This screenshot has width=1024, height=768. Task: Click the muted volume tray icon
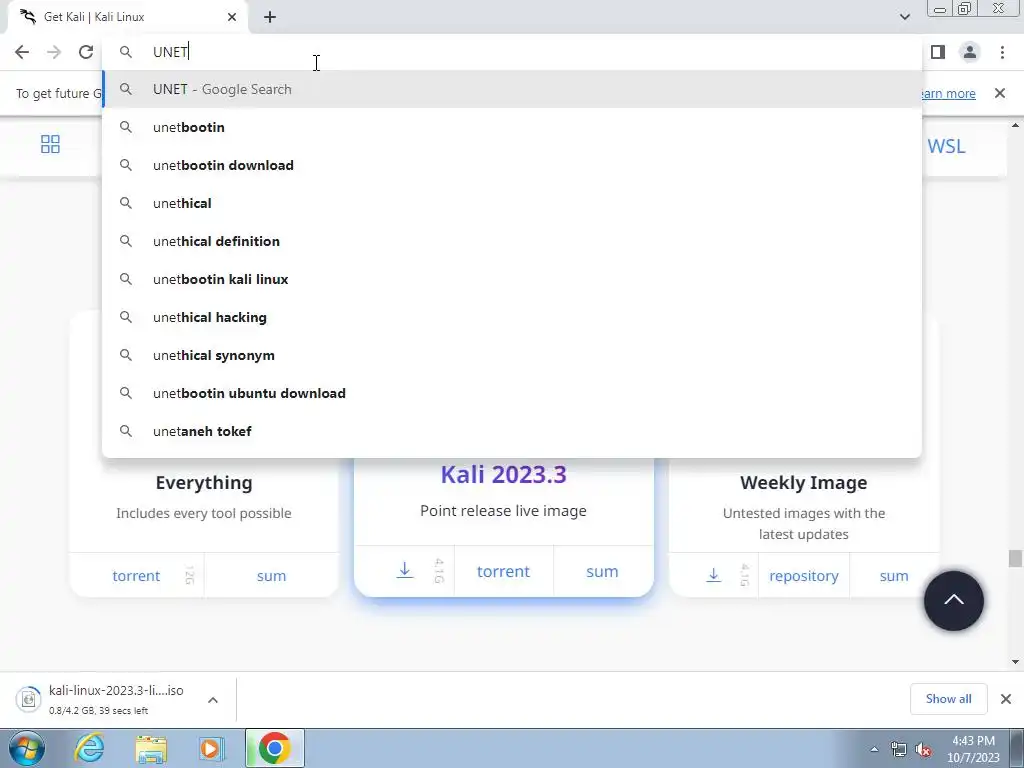[923, 750]
